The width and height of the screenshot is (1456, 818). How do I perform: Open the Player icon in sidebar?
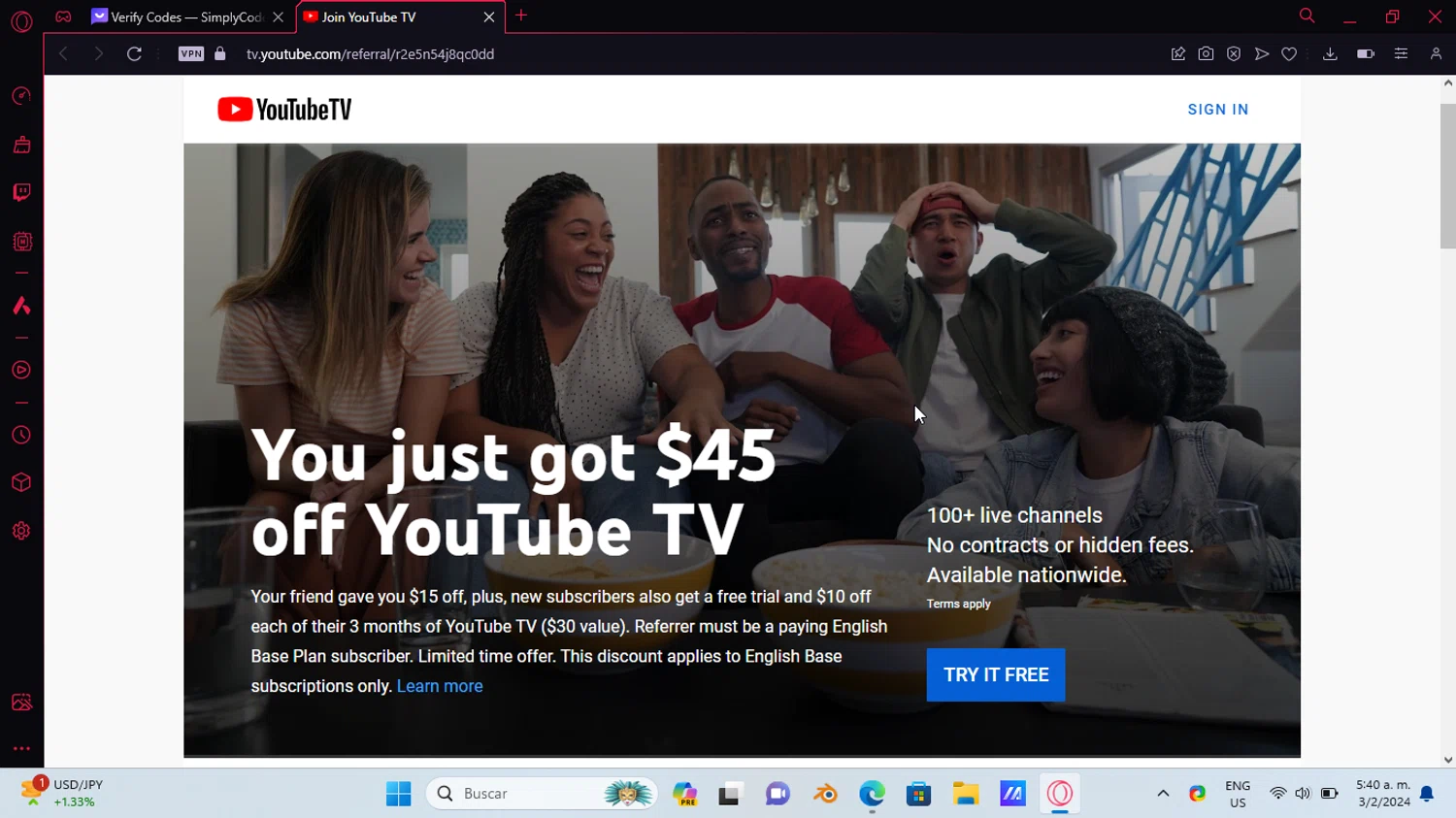pos(21,371)
